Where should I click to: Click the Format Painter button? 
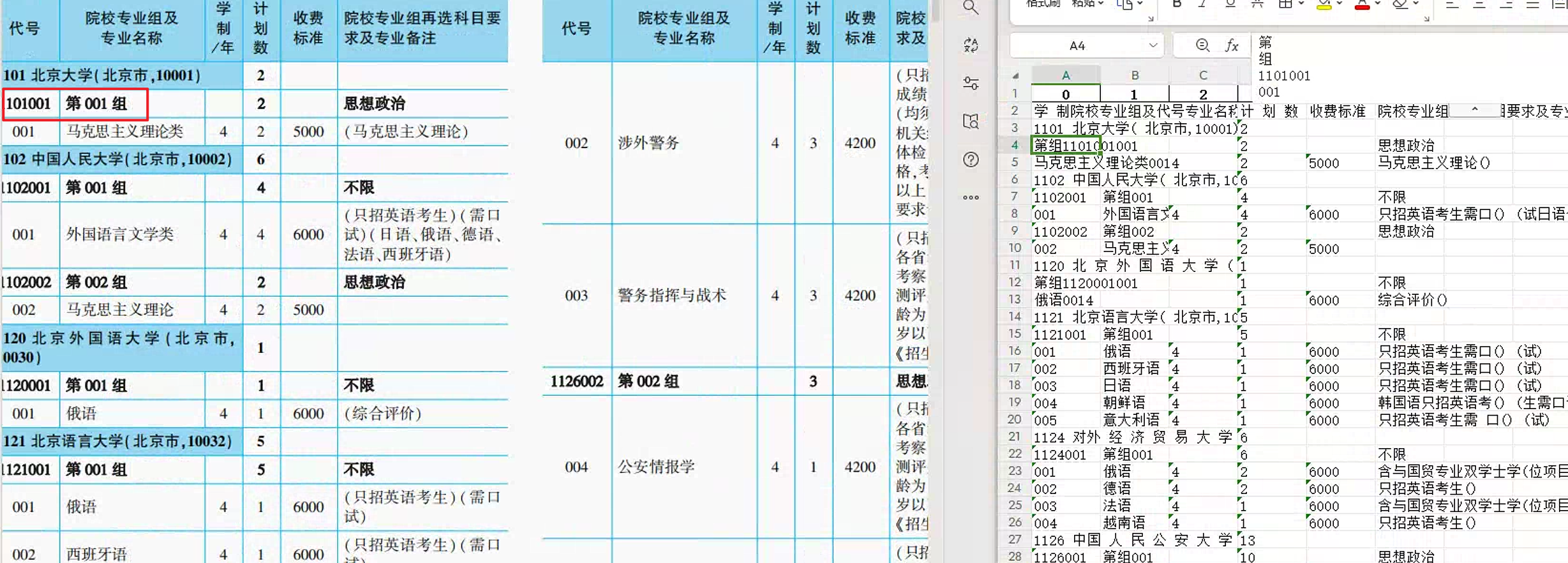point(1043,3)
